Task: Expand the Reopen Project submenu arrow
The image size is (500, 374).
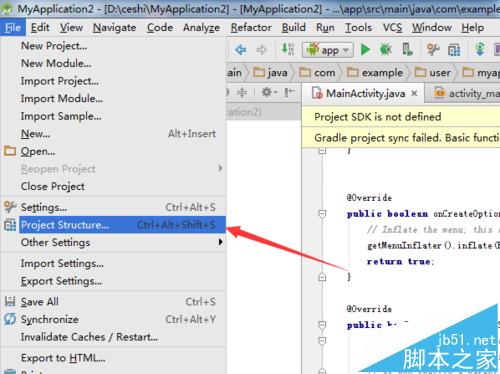Action: point(220,169)
